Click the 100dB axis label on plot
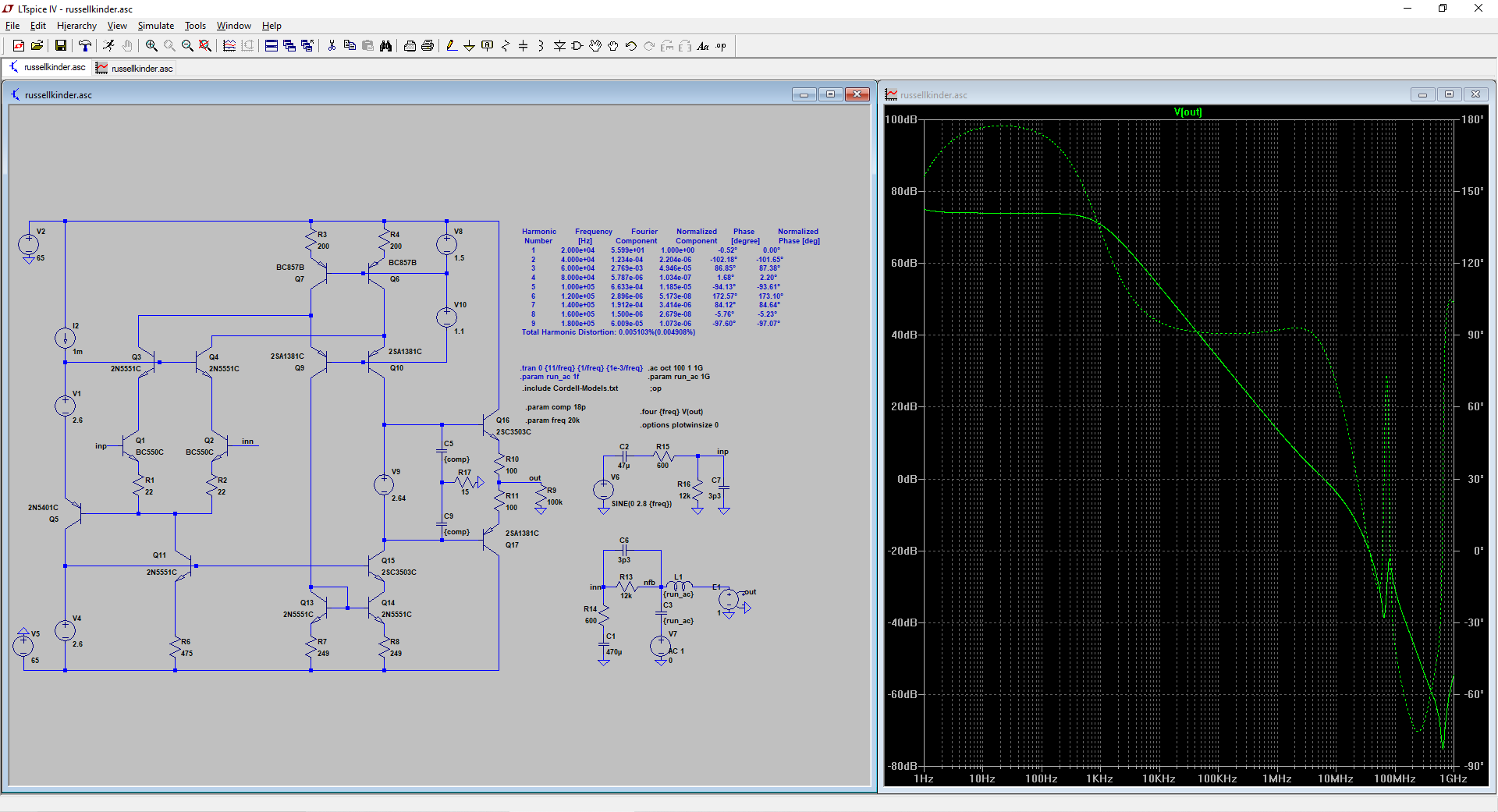This screenshot has height=812, width=1498. tap(900, 119)
